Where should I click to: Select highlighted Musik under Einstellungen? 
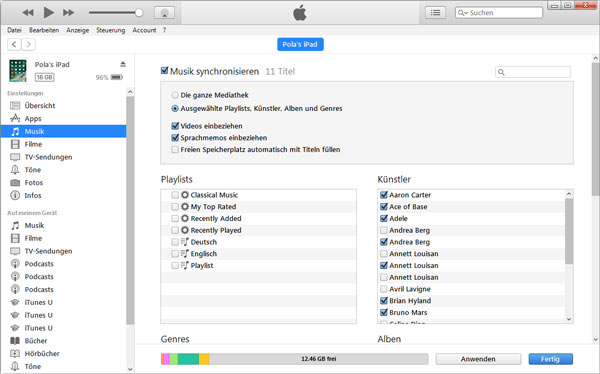coord(64,131)
